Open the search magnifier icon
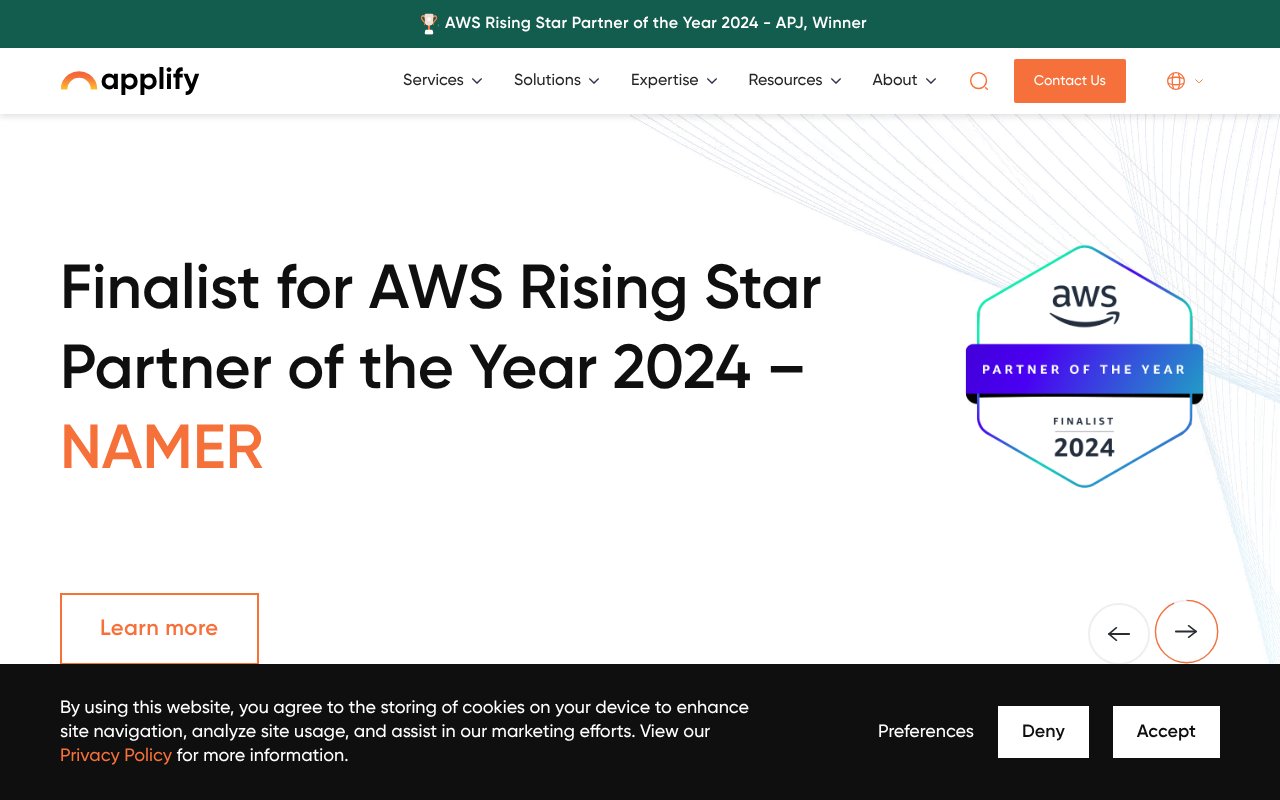 click(979, 81)
